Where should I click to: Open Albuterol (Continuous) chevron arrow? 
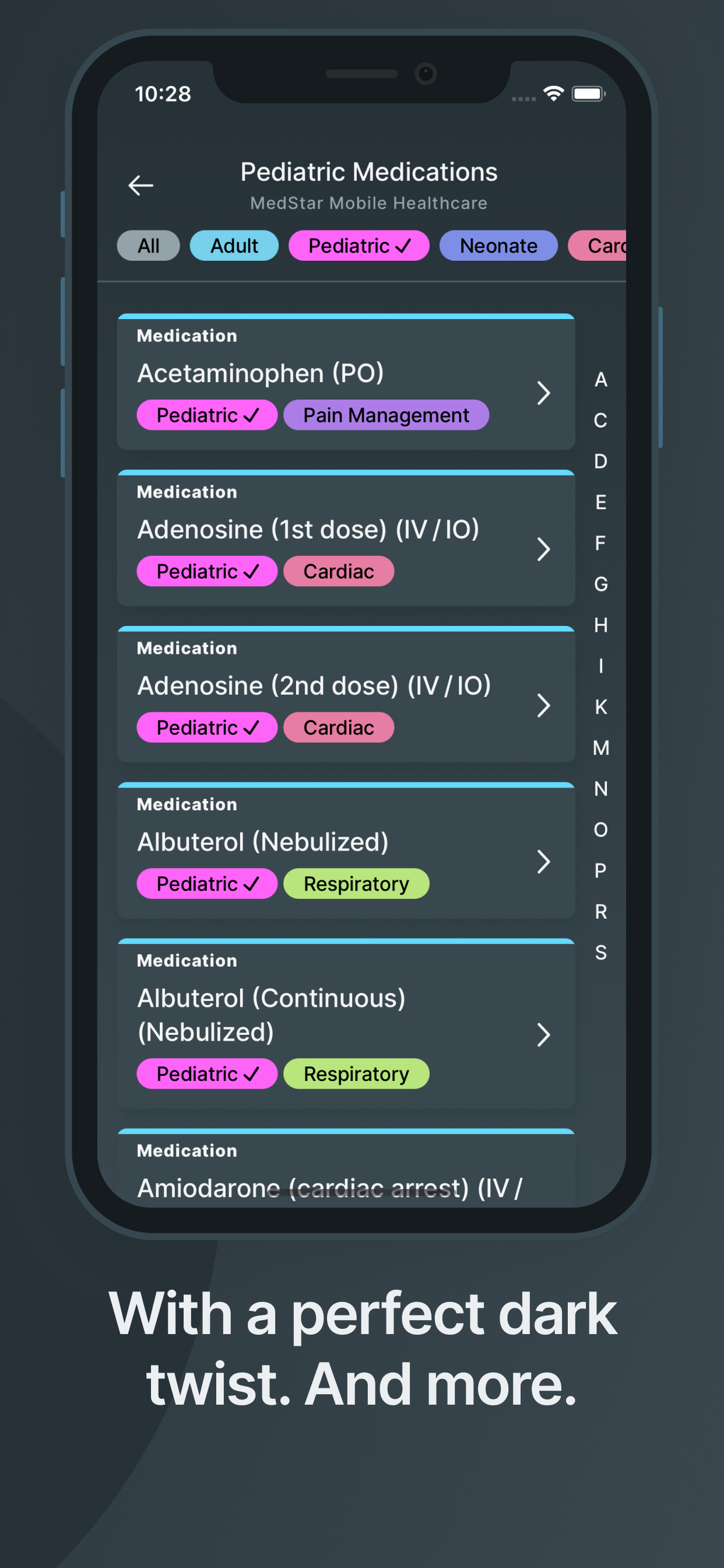(x=543, y=1034)
